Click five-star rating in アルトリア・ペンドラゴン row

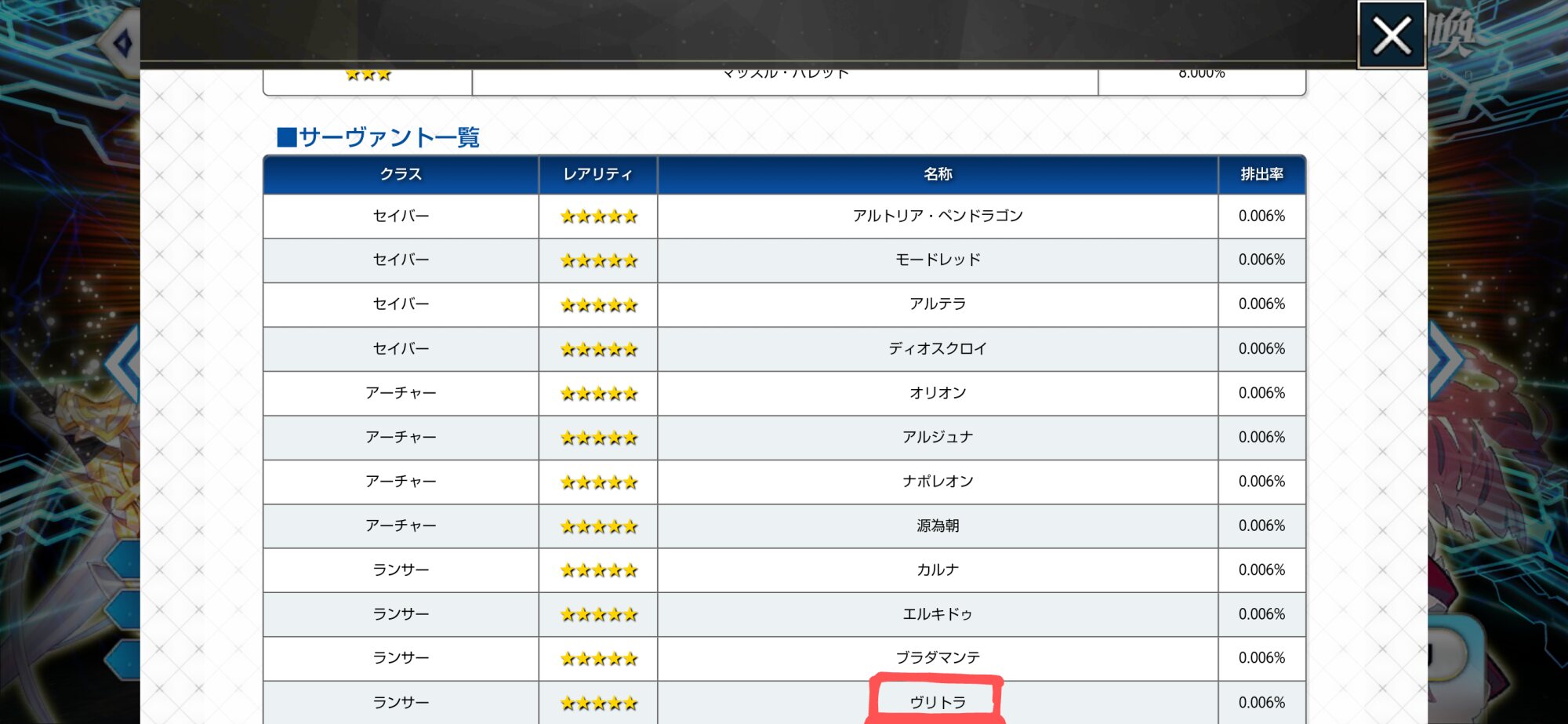(598, 216)
